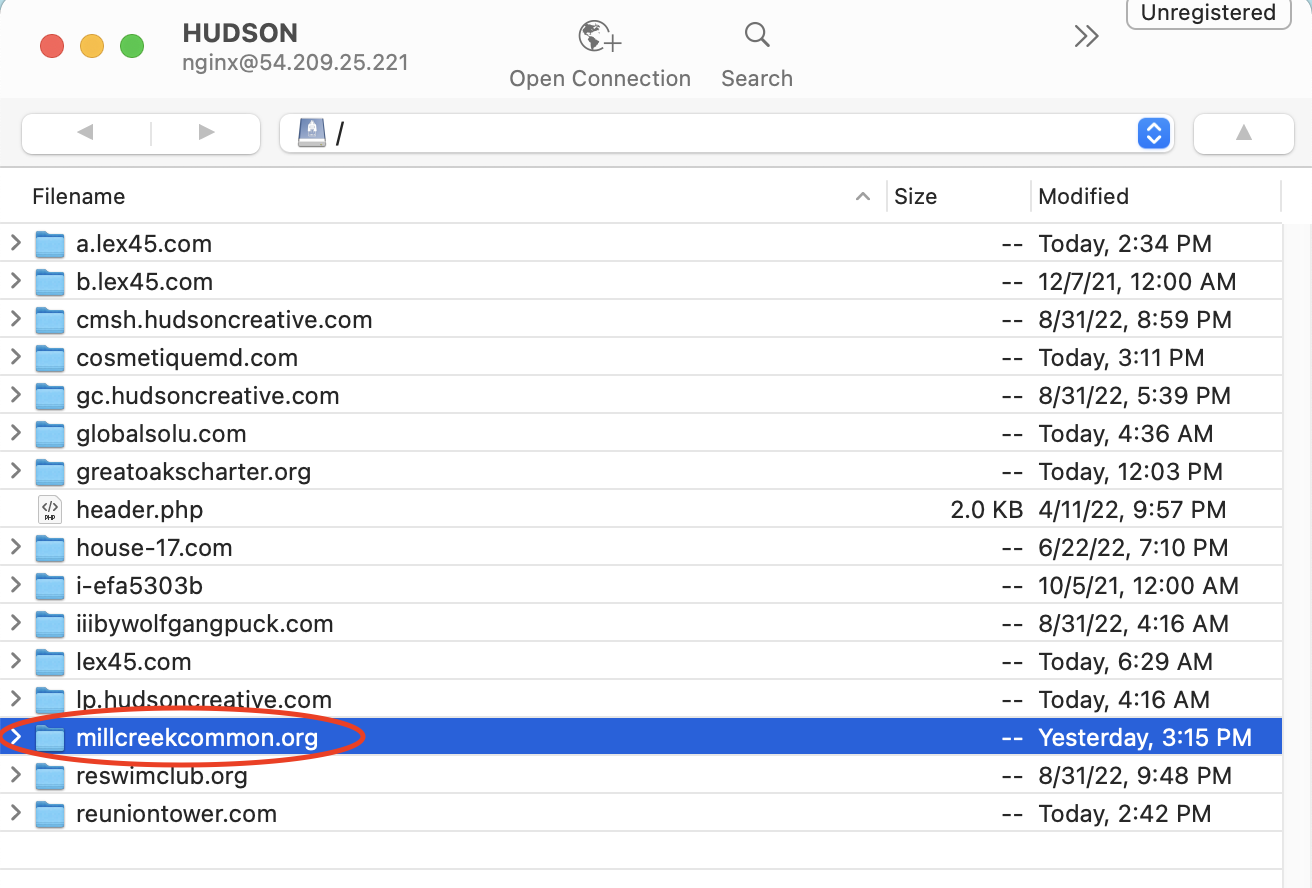
Task: Select the i-efa5303b filename
Action: point(140,585)
